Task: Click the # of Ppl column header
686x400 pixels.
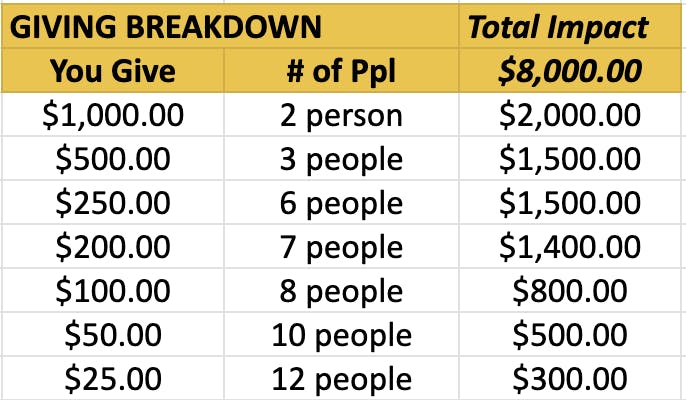Action: 341,70
